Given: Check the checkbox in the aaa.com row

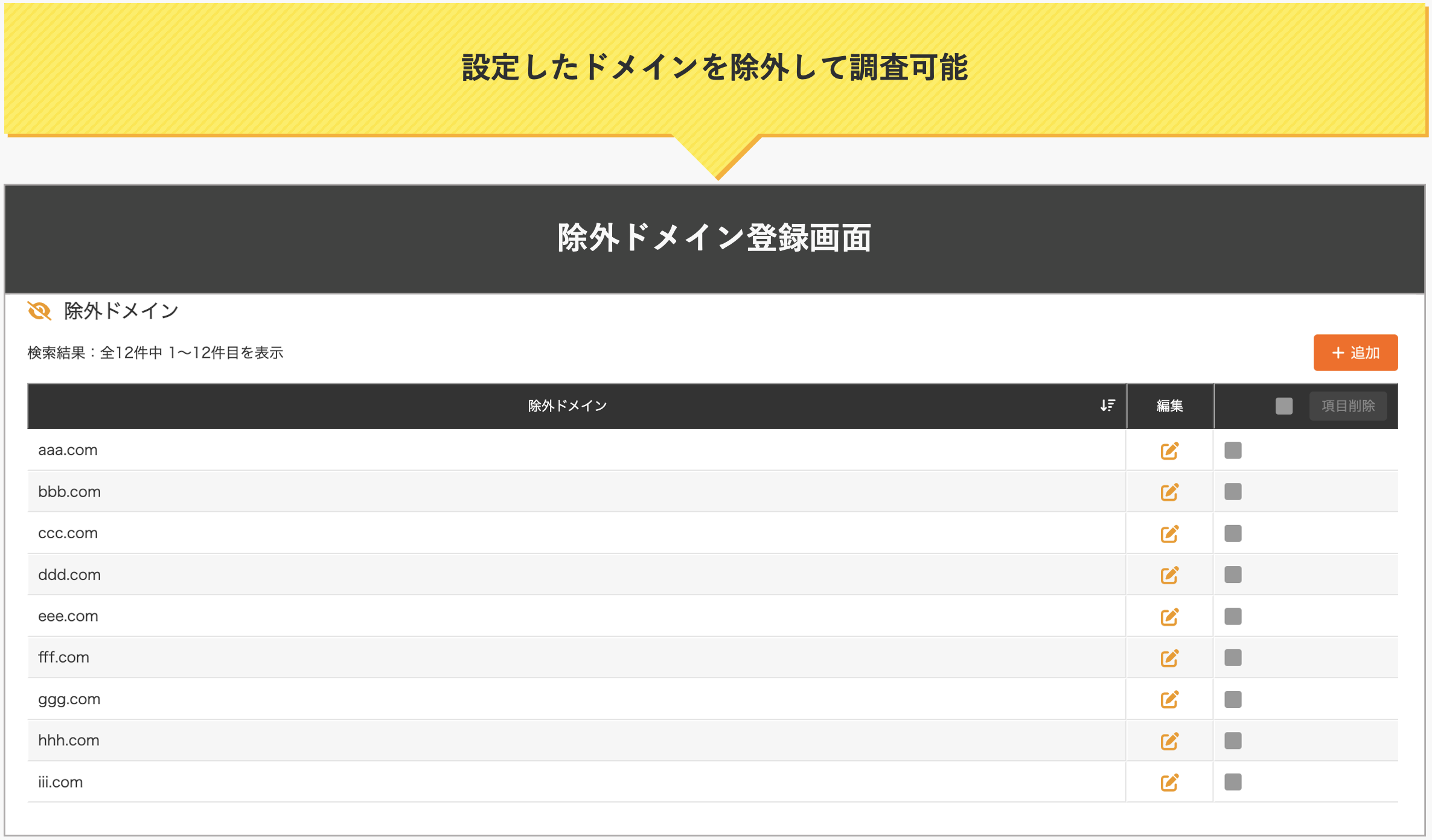Looking at the screenshot, I should pos(1232,450).
